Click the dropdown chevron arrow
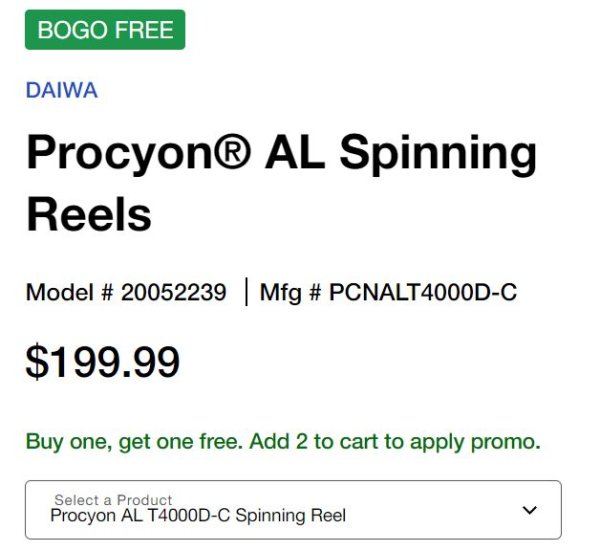Screen dimensions: 600x551 tap(530, 510)
